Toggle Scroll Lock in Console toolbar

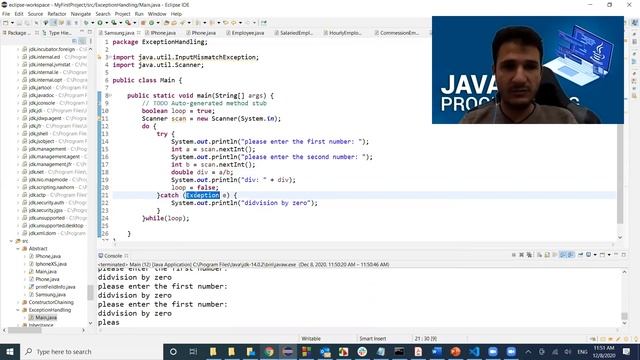[547, 255]
